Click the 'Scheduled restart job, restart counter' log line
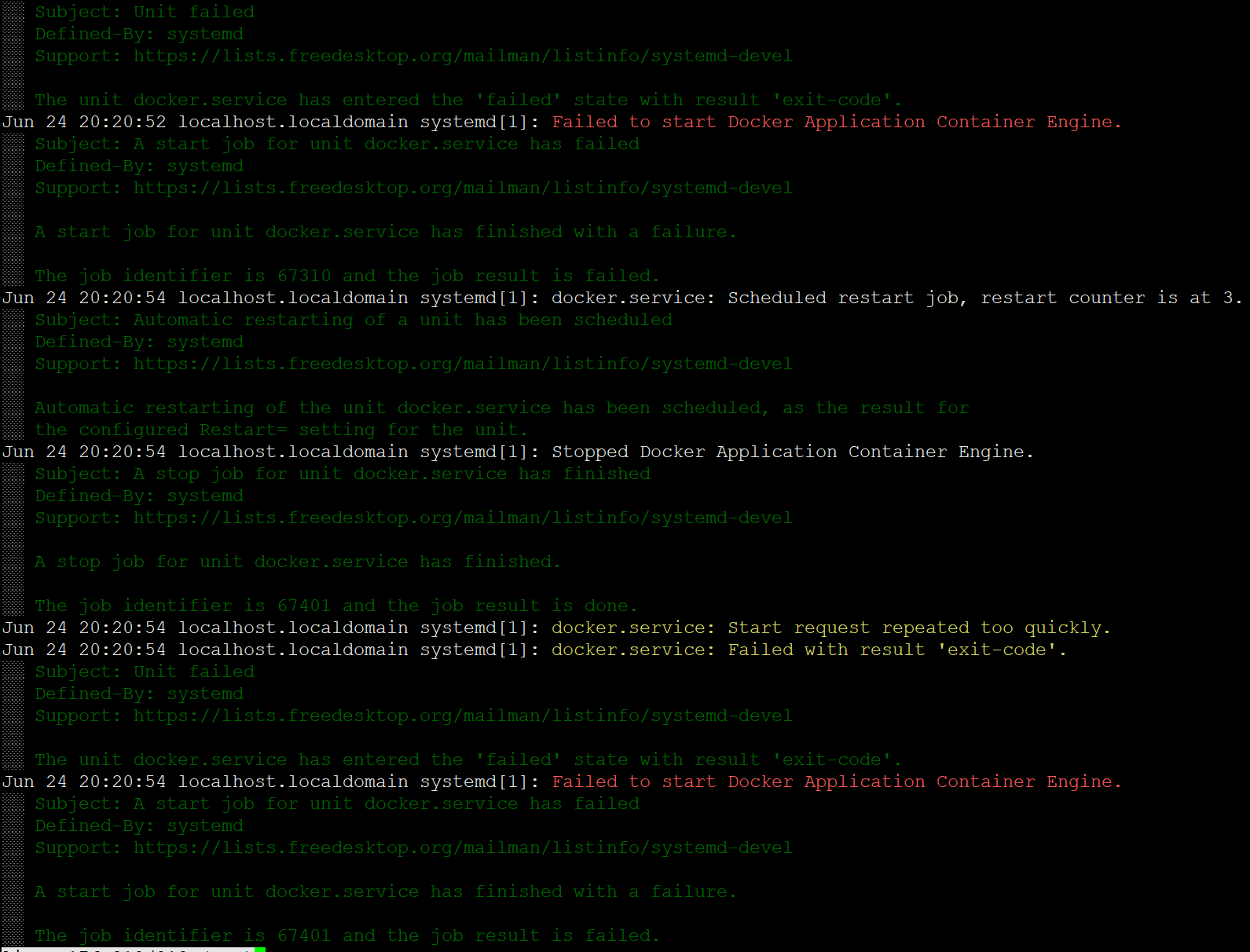Image resolution: width=1250 pixels, height=952 pixels. tap(622, 298)
